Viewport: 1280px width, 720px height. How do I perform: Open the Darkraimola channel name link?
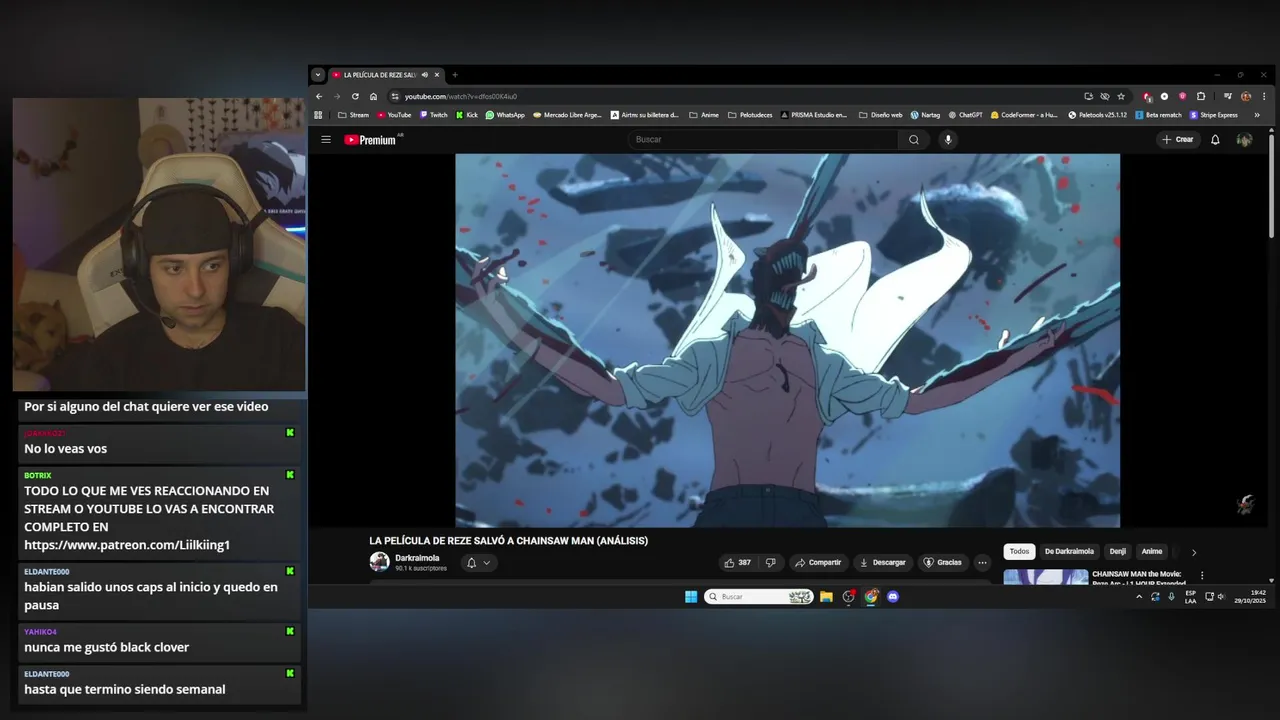417,558
